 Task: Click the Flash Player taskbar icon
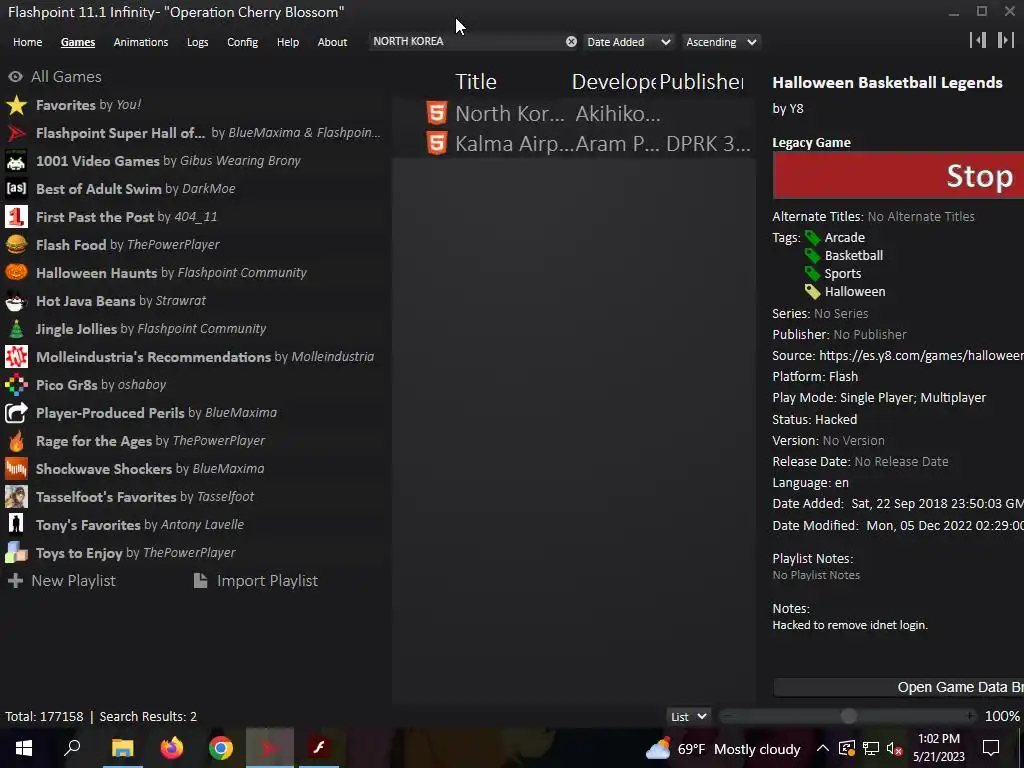coord(319,748)
